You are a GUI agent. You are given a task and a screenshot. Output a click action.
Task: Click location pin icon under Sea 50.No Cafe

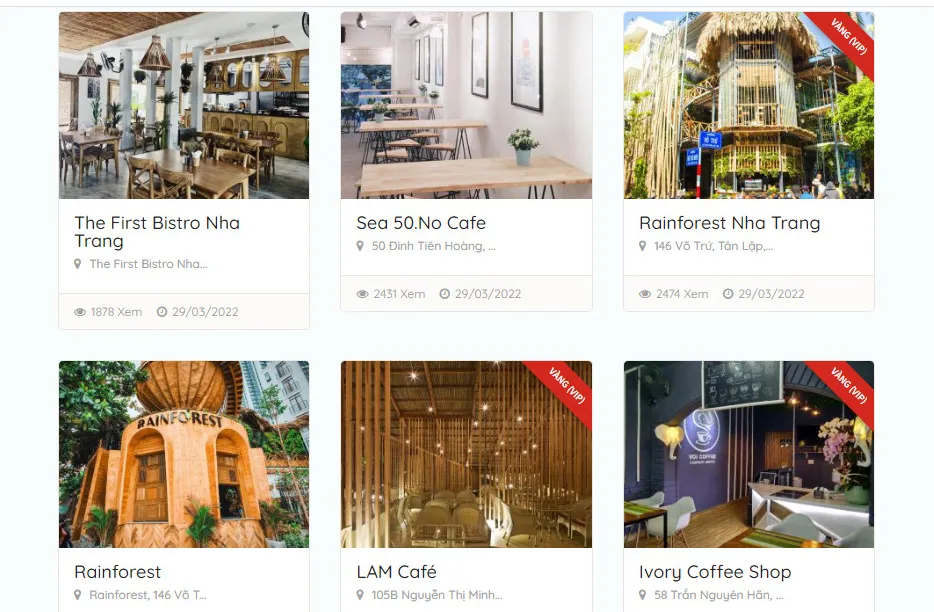pyautogui.click(x=360, y=246)
